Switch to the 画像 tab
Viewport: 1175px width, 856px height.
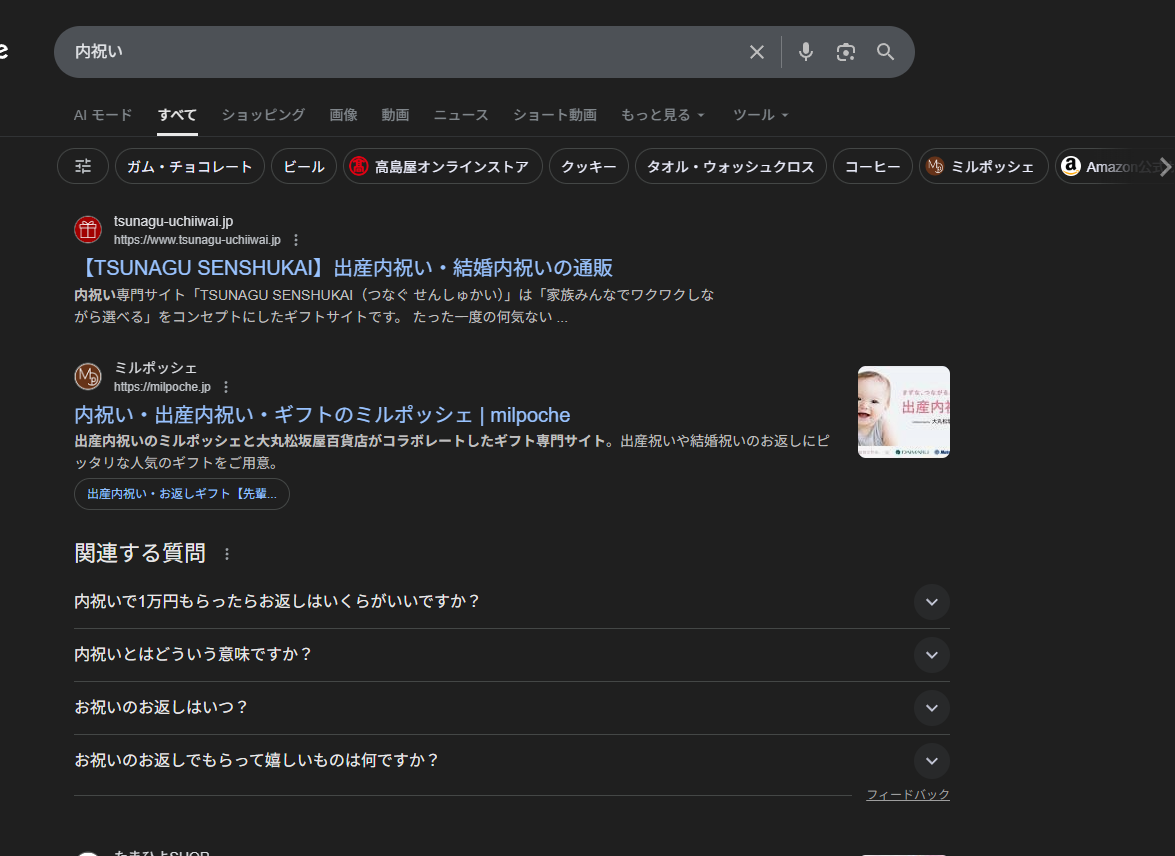pyautogui.click(x=343, y=115)
